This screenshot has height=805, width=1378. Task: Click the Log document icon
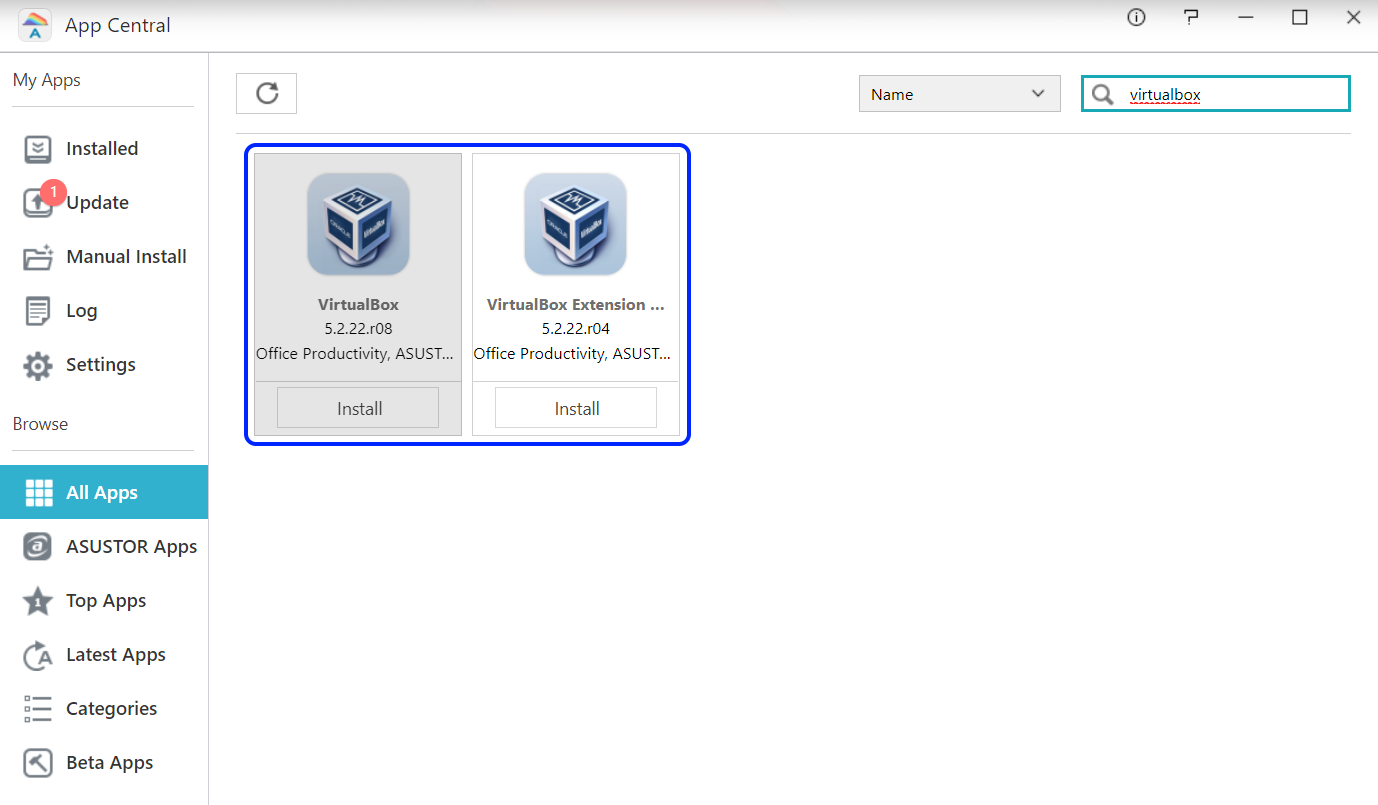(x=38, y=311)
